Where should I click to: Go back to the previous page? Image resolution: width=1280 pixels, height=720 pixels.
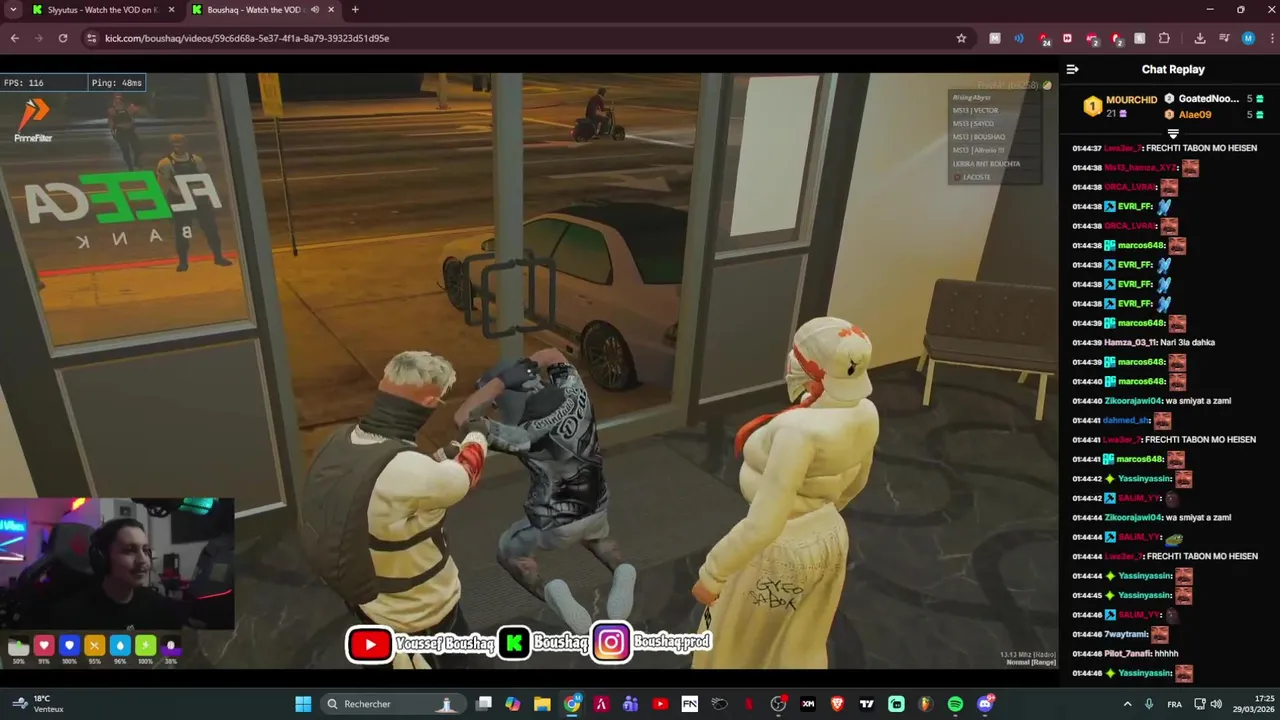pyautogui.click(x=14, y=38)
